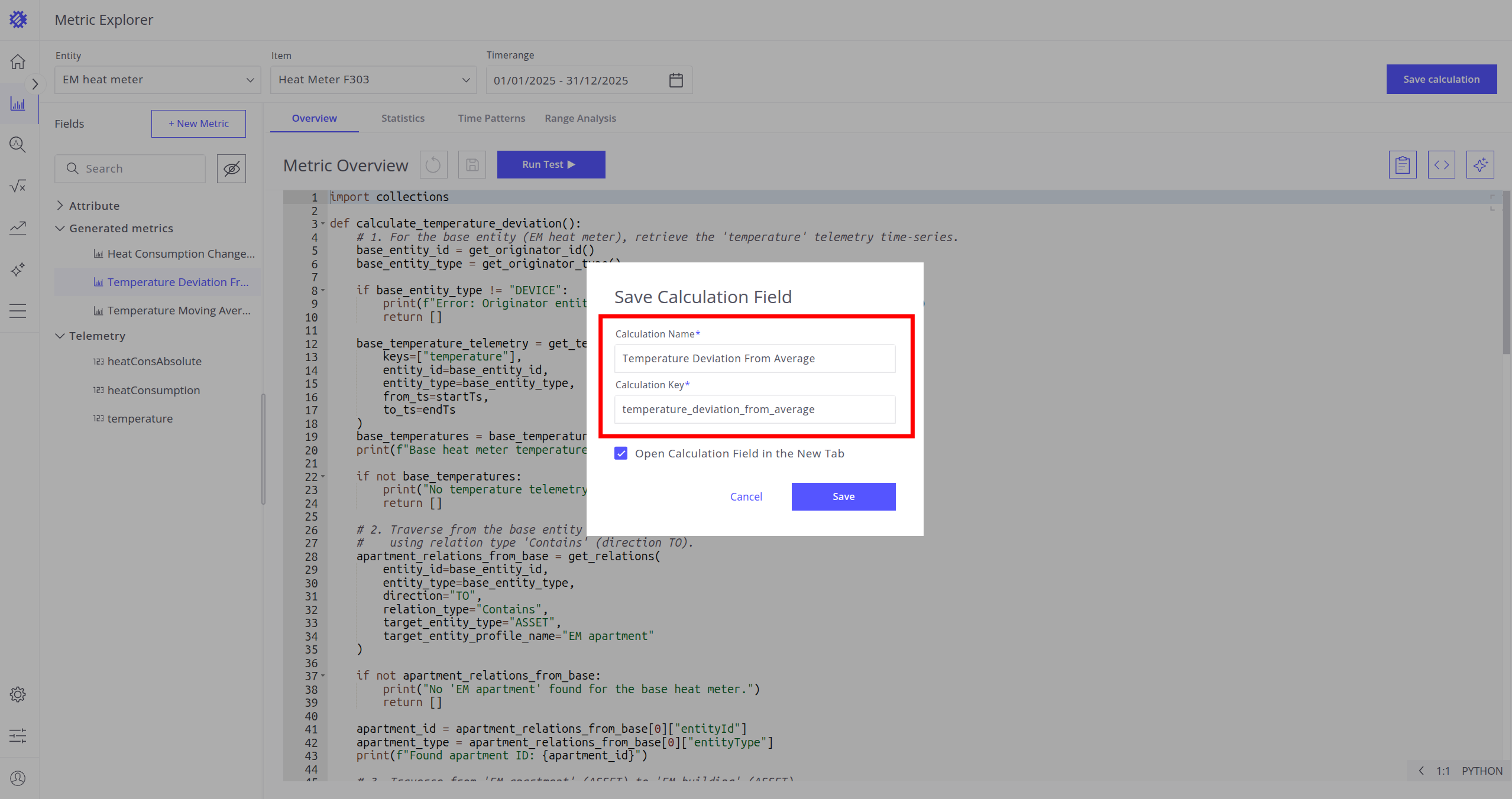Click the Calculation Key input field
This screenshot has height=799, width=1512.
tap(755, 410)
